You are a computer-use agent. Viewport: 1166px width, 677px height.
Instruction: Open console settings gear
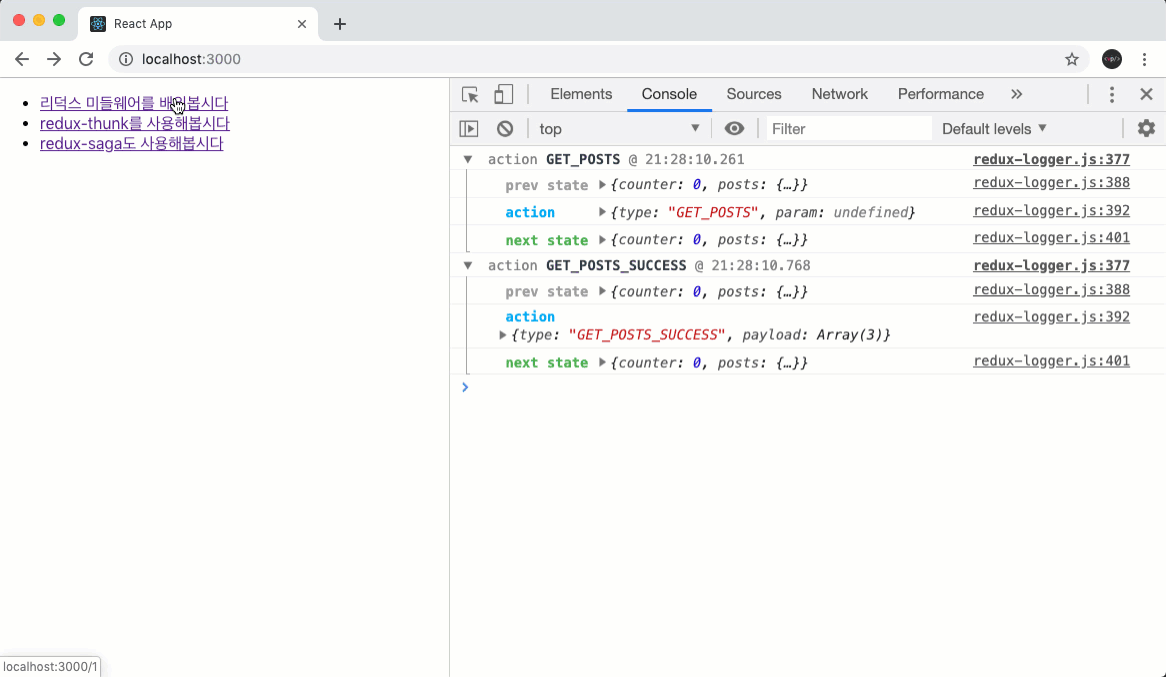1146,128
